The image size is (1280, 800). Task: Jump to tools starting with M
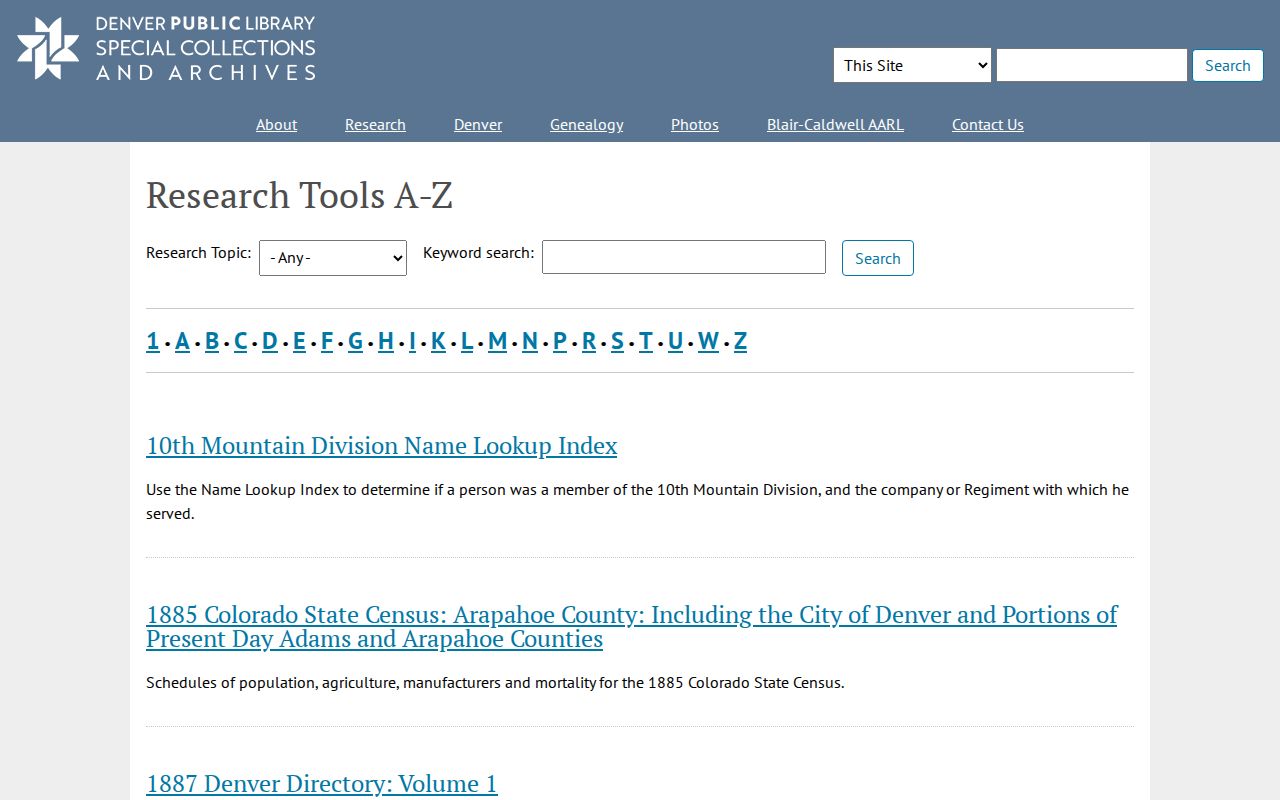[498, 341]
